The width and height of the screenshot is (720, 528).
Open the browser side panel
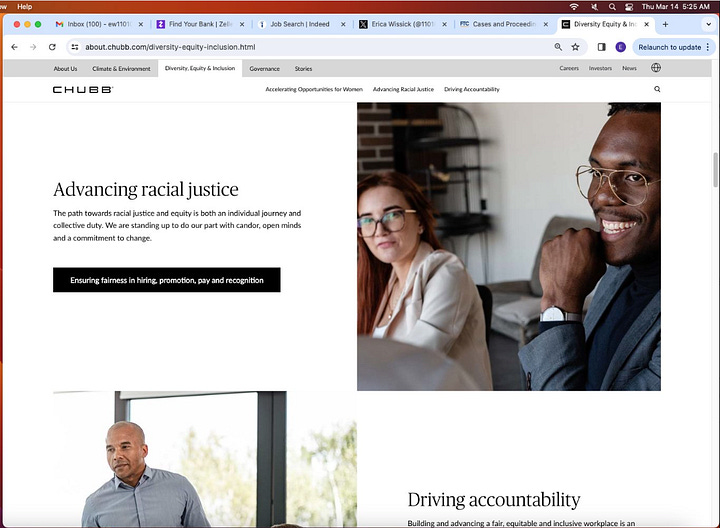coord(602,47)
